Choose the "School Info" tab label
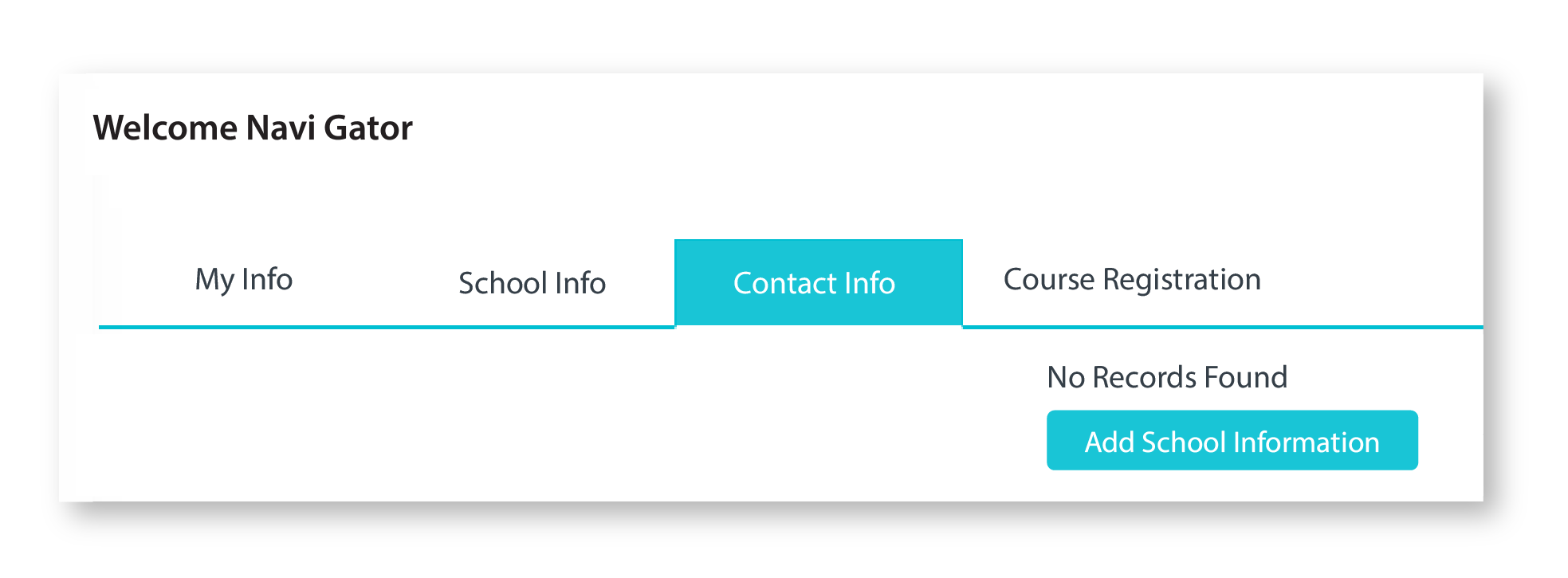This screenshot has width=1568, height=578. (532, 283)
